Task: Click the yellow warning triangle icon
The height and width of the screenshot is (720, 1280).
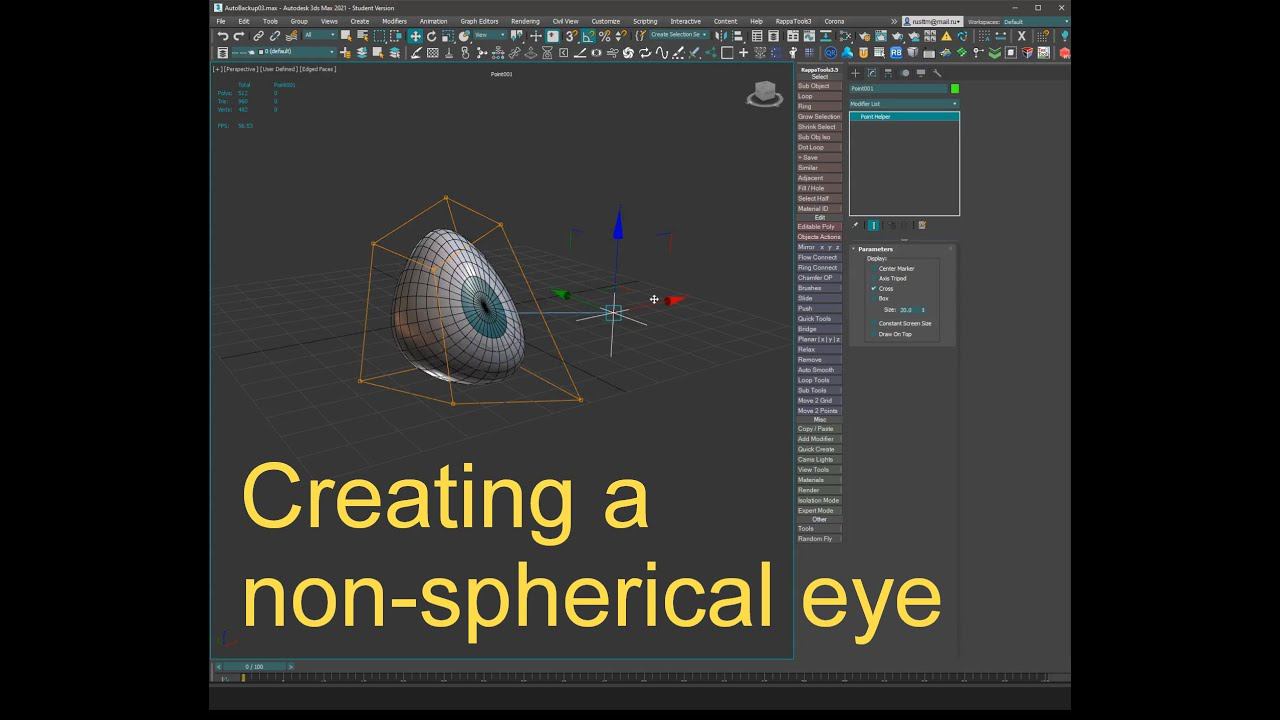Action: [x=946, y=36]
